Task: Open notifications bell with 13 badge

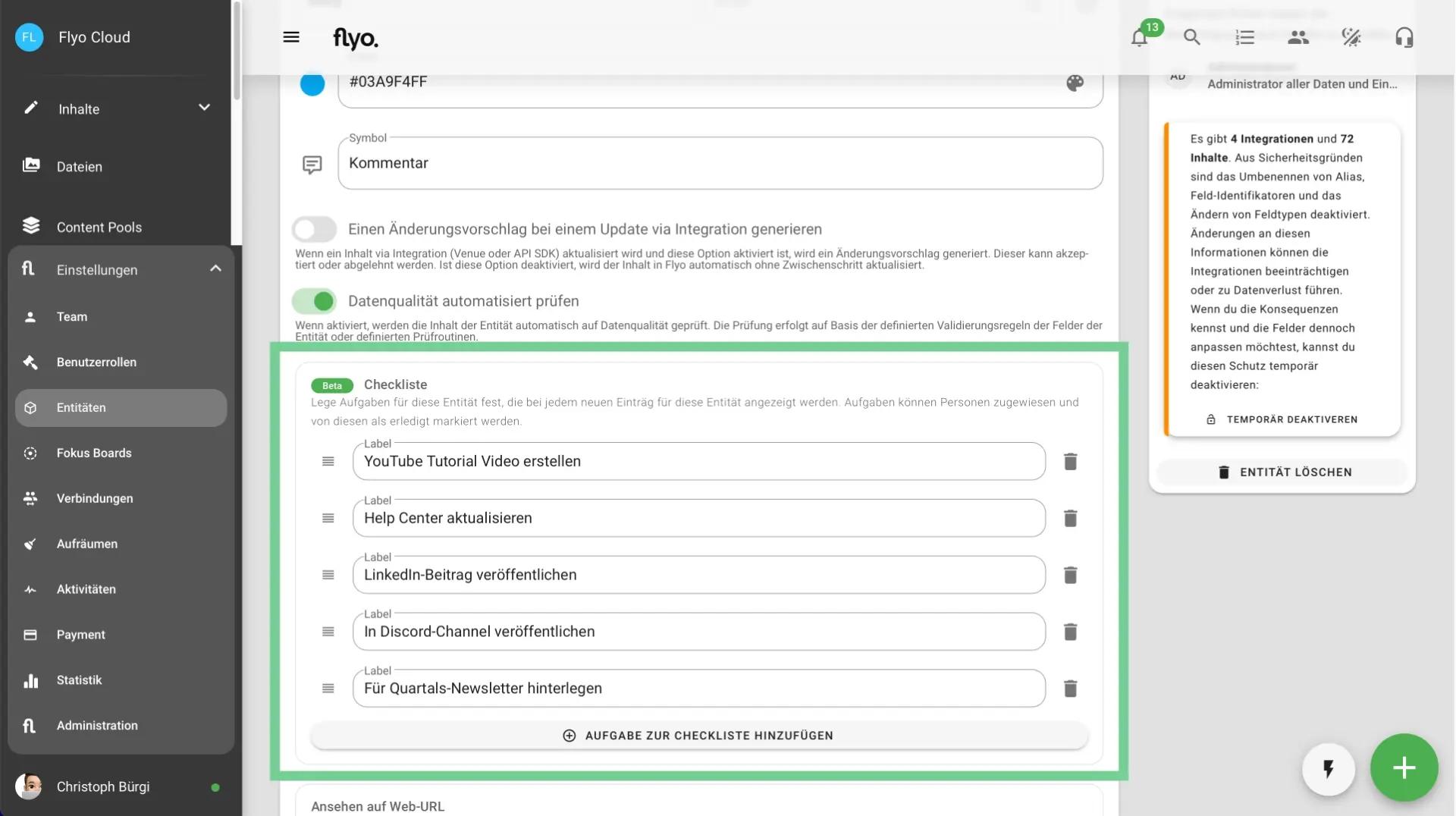Action: [1140, 37]
